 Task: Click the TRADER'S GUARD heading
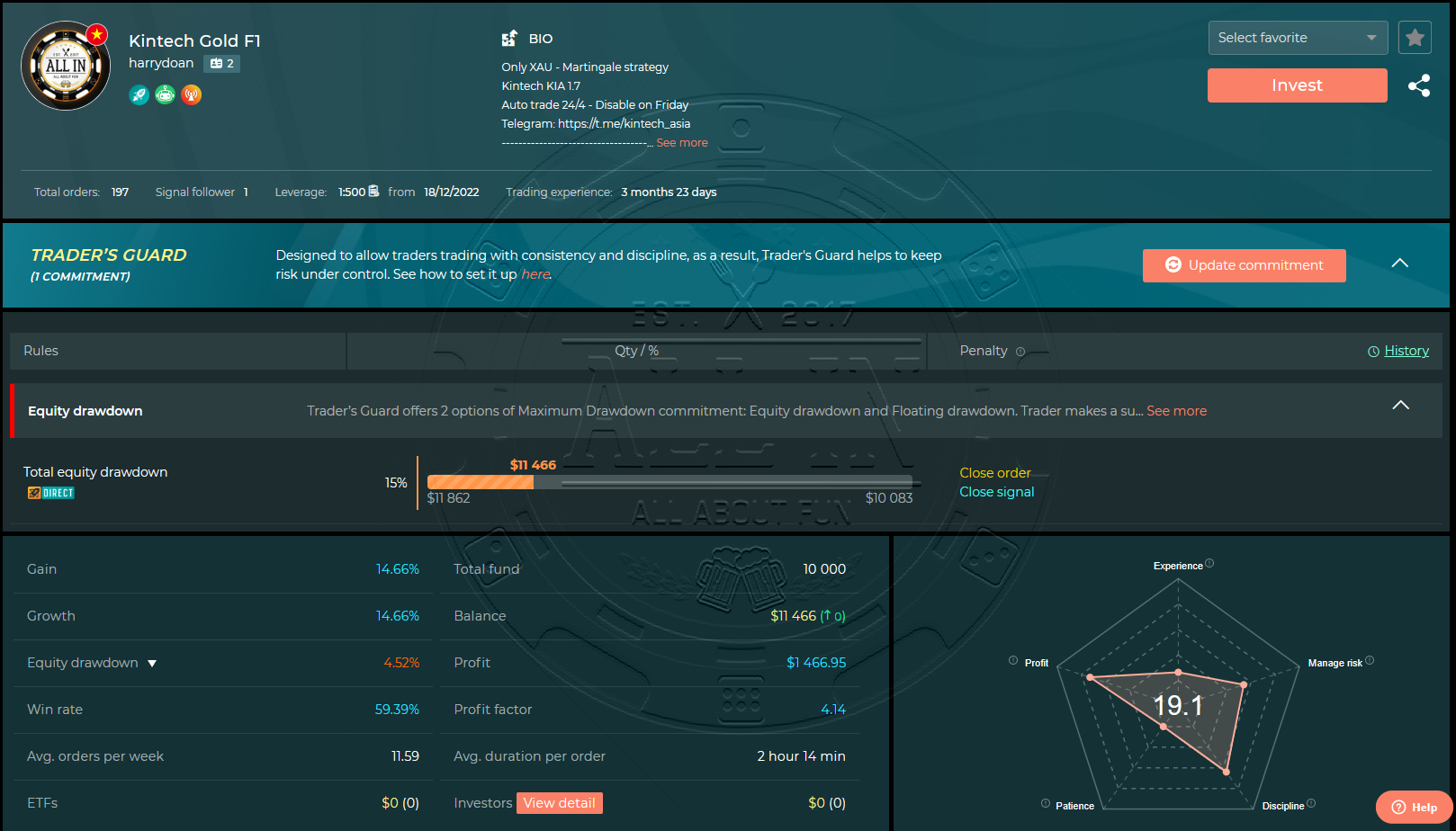109,255
